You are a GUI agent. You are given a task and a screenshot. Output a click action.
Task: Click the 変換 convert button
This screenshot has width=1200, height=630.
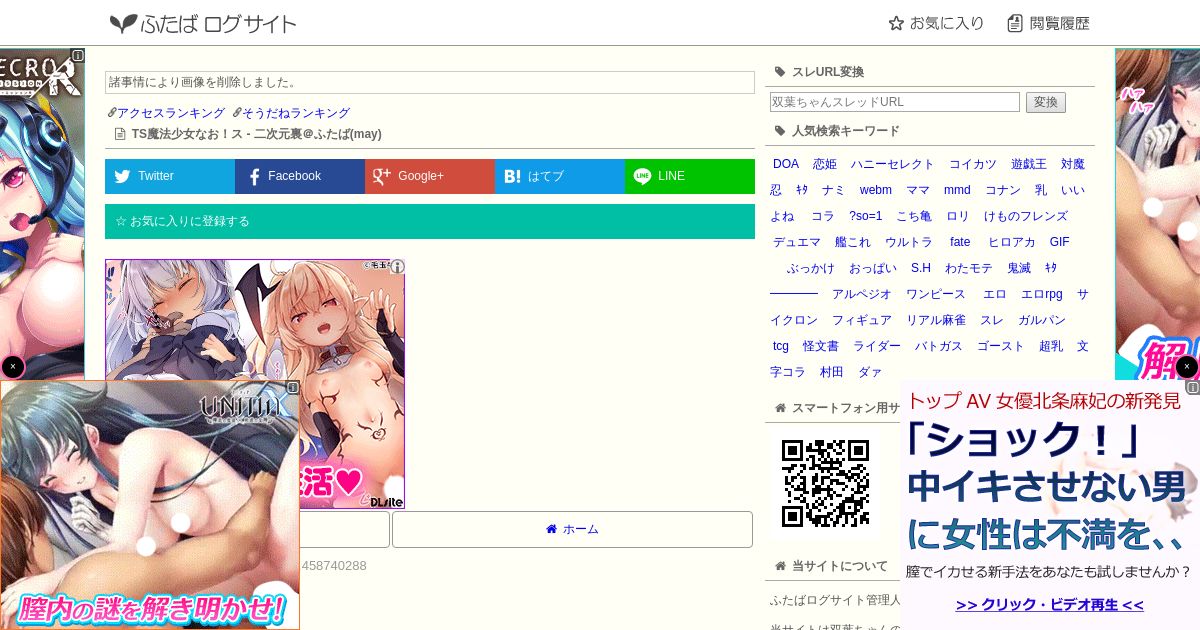(1046, 102)
